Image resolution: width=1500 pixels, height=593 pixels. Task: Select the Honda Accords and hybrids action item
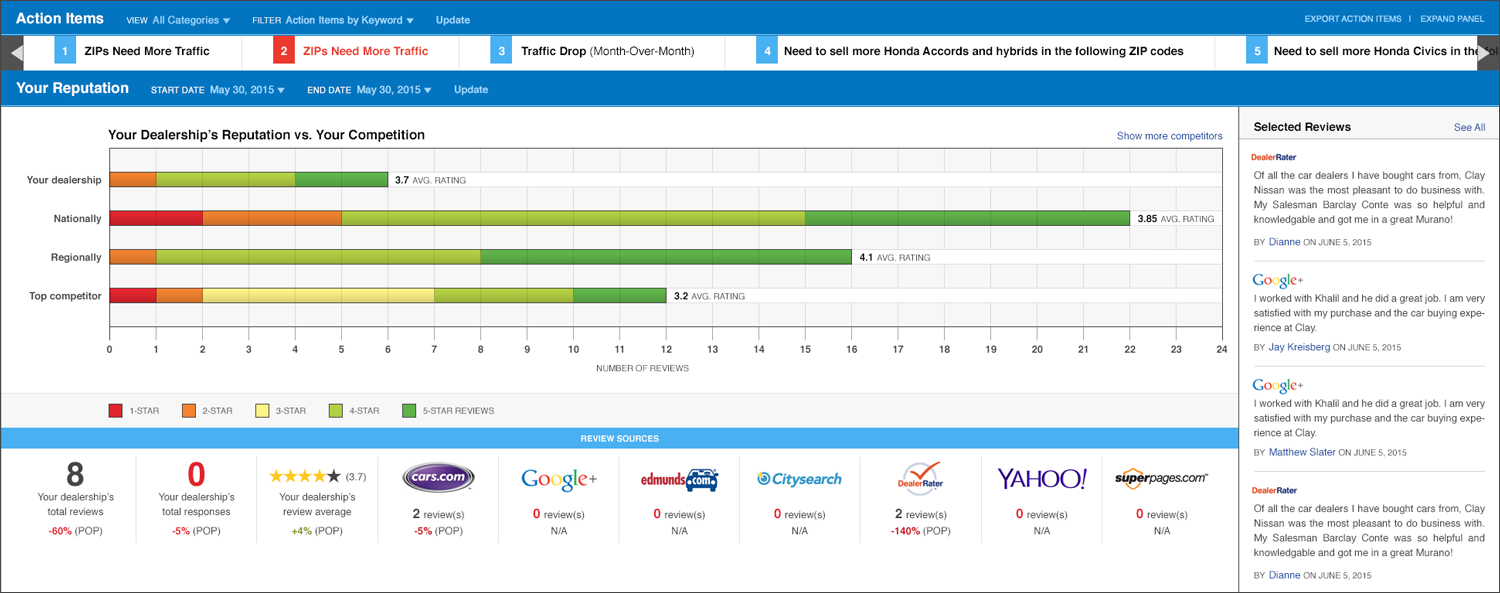click(983, 51)
